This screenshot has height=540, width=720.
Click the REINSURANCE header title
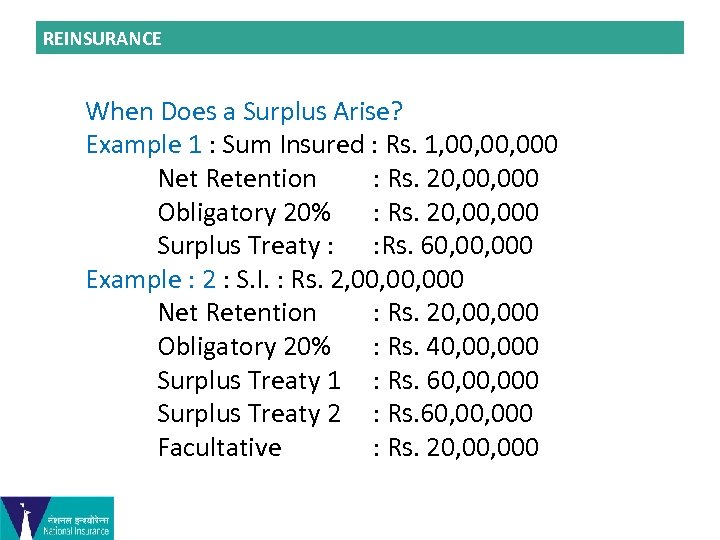101,39
